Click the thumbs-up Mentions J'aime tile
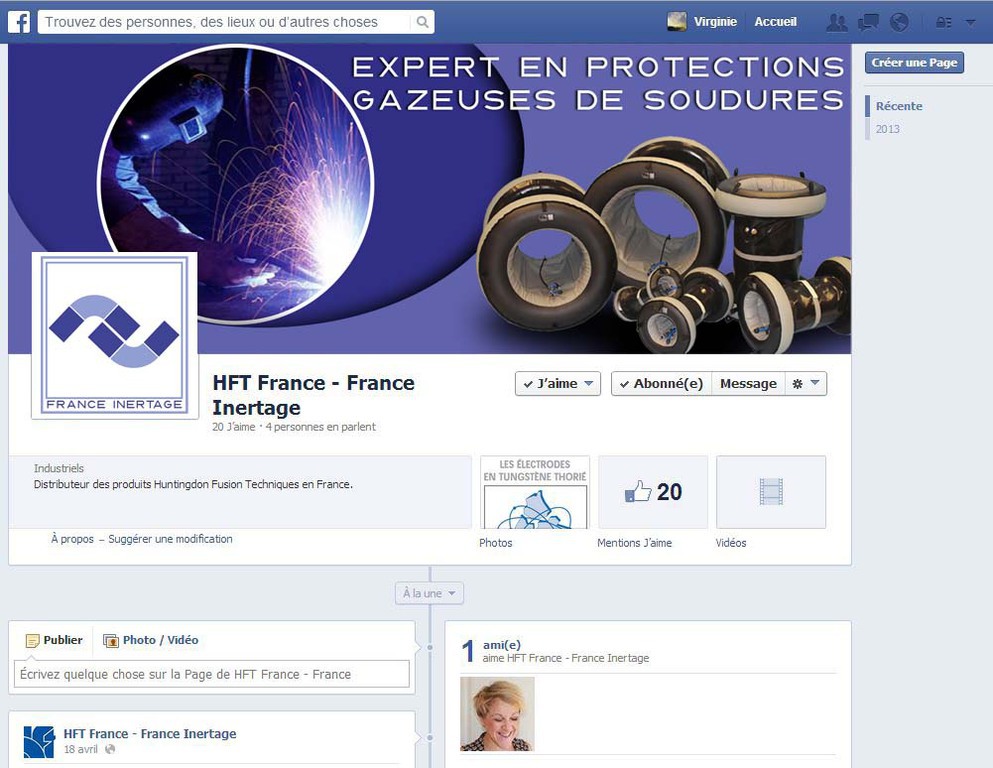The width and height of the screenshot is (993, 768). (x=653, y=492)
